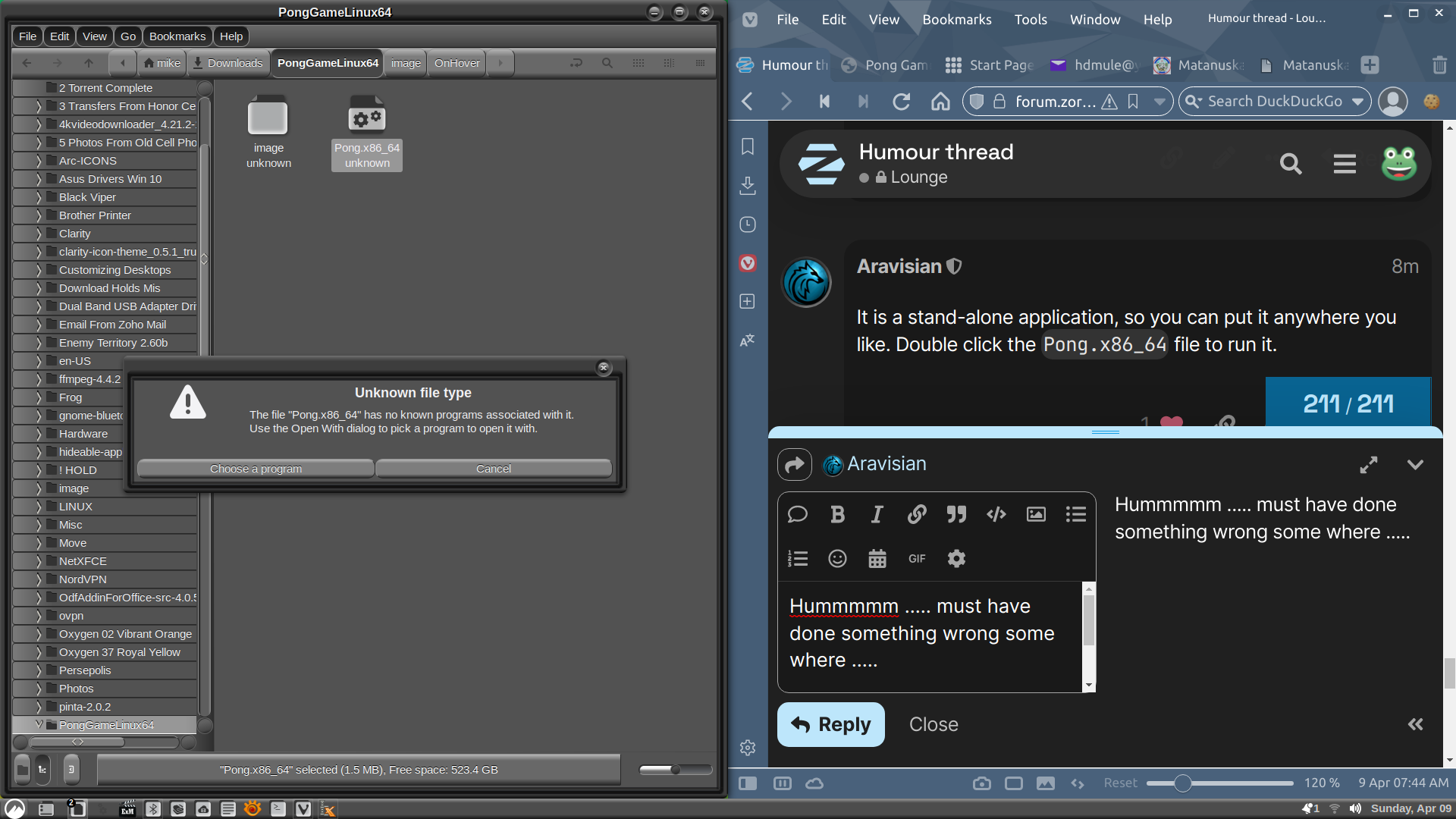The image size is (1456, 819).
Task: Click the forum search magnifier icon
Action: (1291, 164)
